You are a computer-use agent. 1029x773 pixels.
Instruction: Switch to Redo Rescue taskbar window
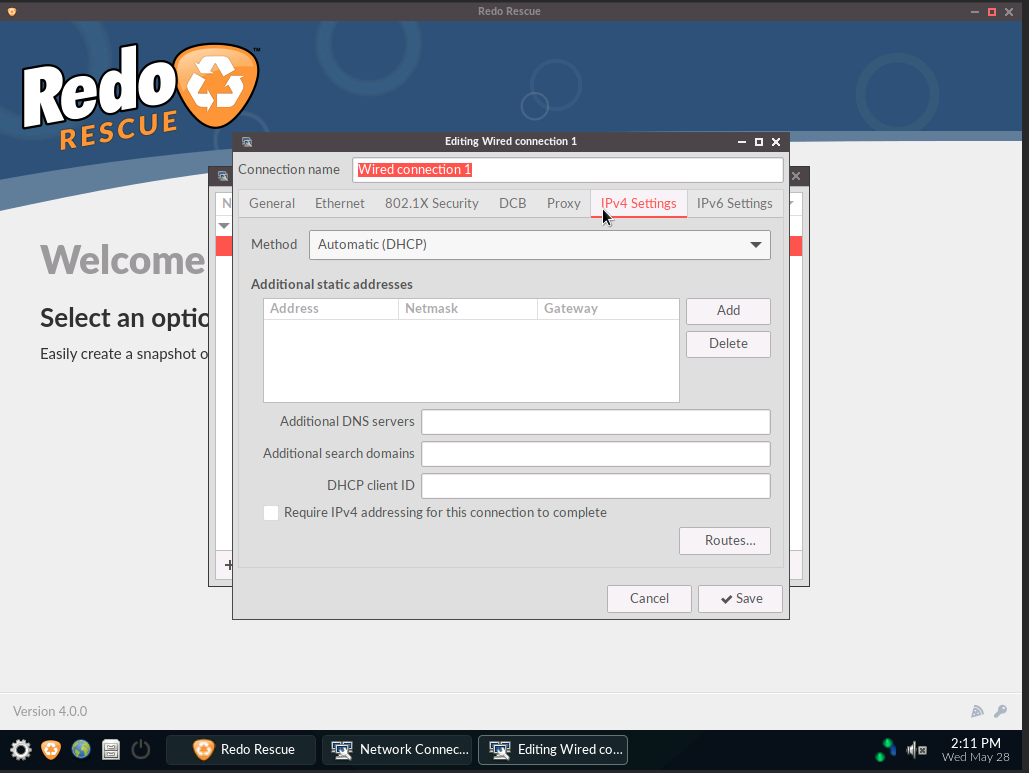click(241, 750)
